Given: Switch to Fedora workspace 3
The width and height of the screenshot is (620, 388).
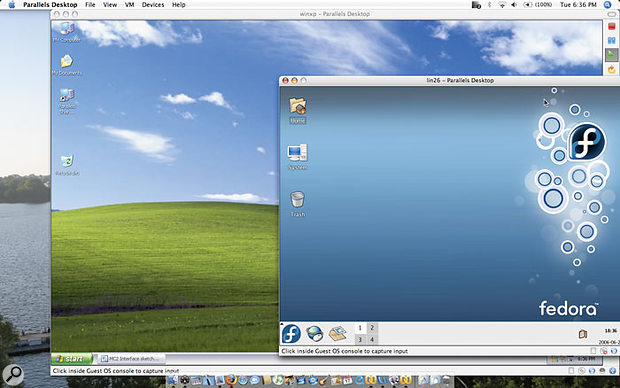Looking at the screenshot, I should pyautogui.click(x=360, y=339).
